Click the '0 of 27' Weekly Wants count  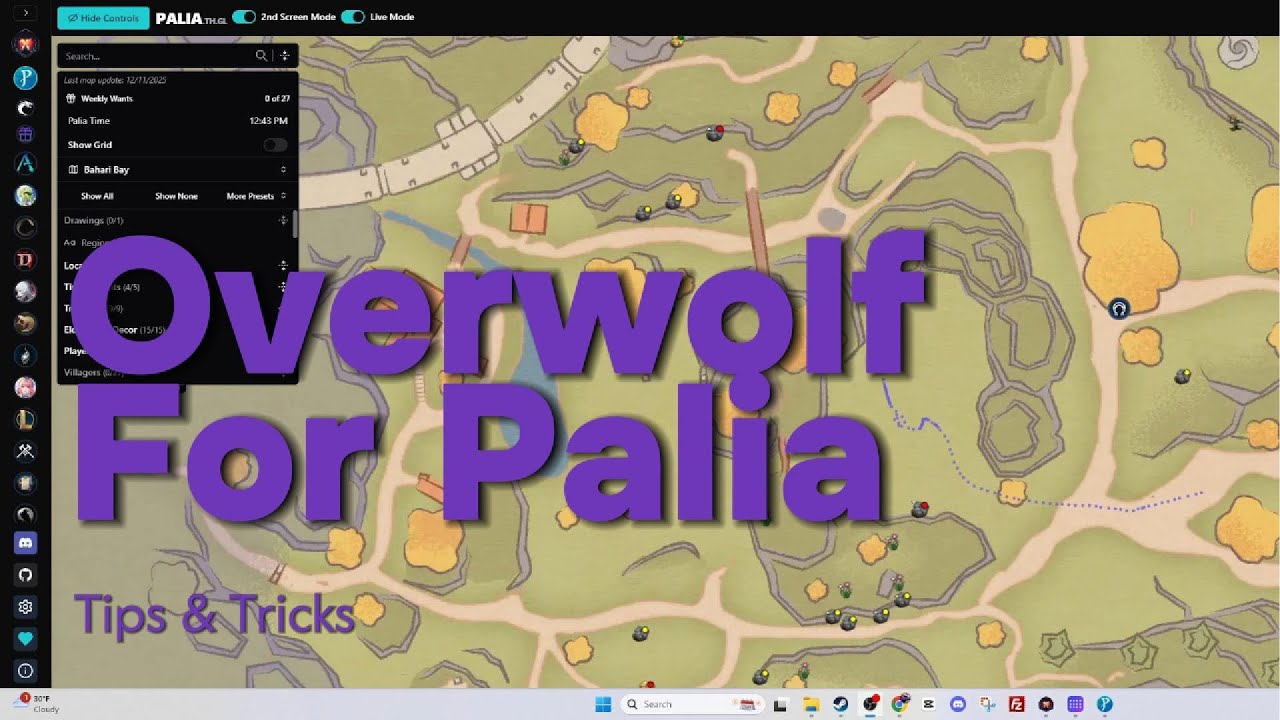coord(277,99)
